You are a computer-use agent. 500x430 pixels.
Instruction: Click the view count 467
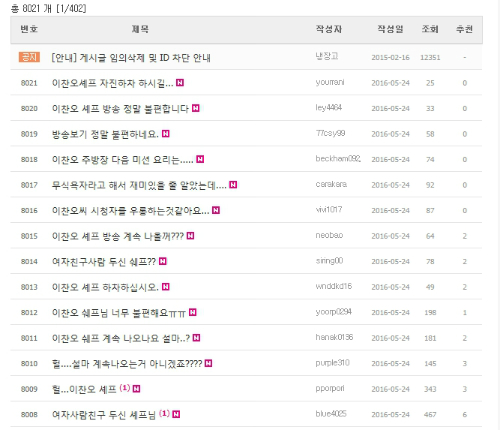pos(430,415)
